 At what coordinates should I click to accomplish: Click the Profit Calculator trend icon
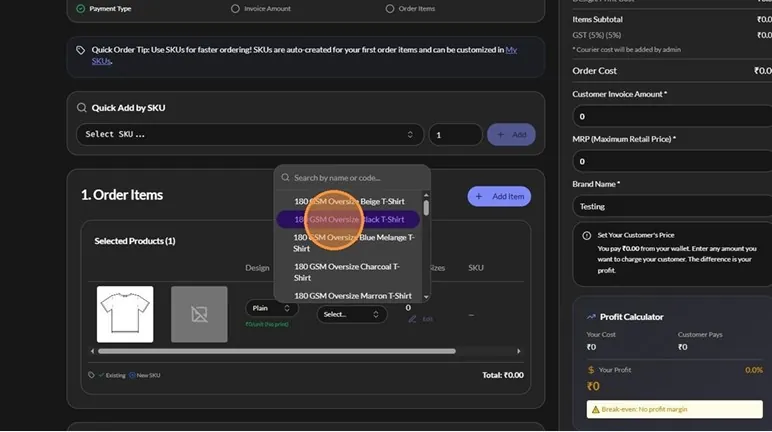click(x=591, y=317)
